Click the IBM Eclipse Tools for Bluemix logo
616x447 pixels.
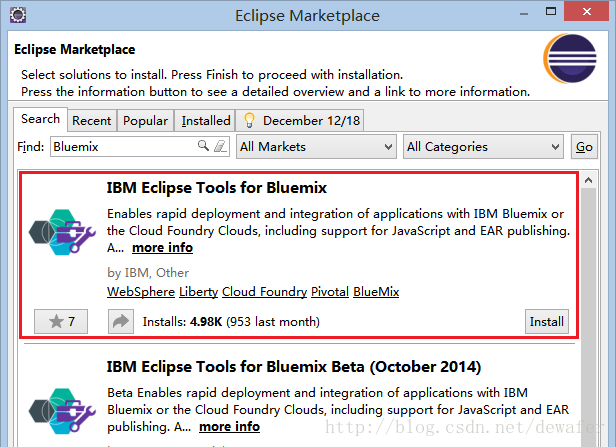pos(62,232)
